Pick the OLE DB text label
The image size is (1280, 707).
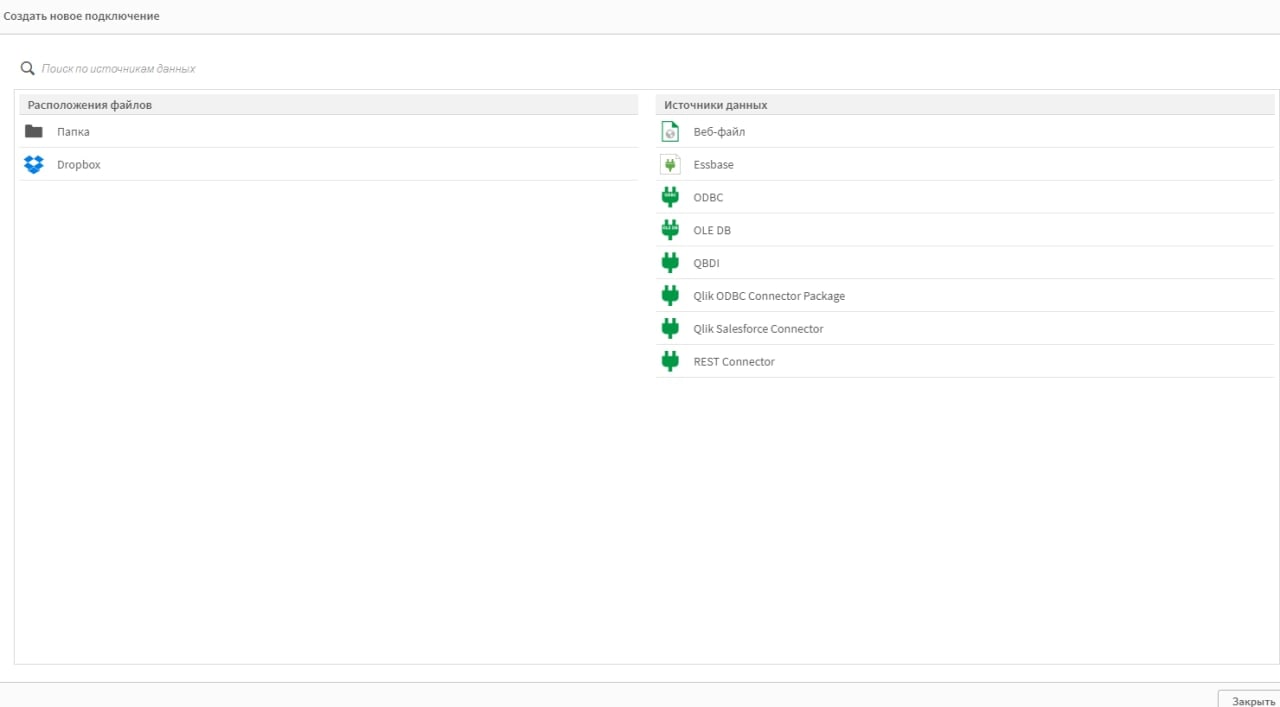click(712, 231)
